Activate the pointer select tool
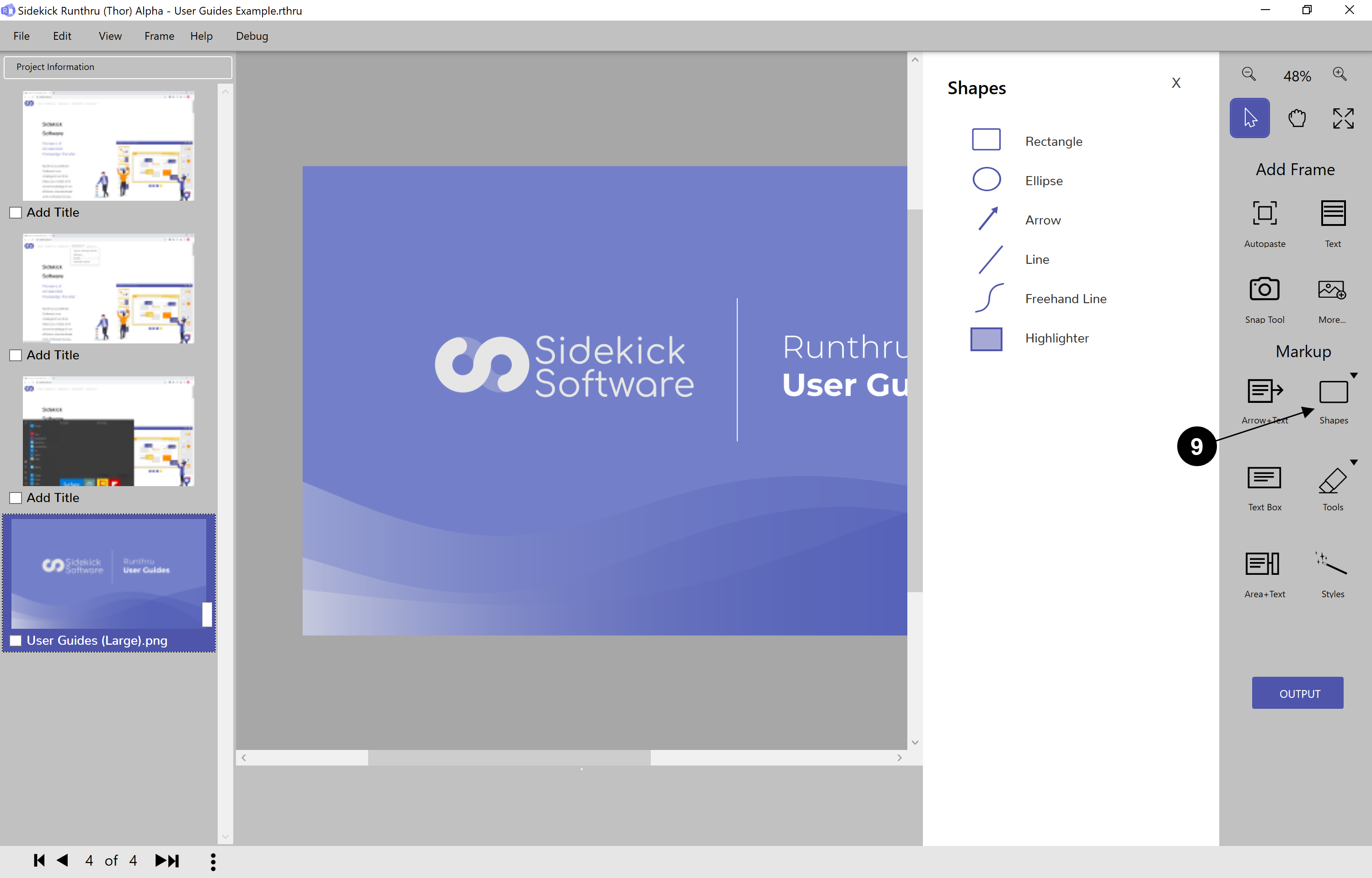The width and height of the screenshot is (1372, 878). (1249, 118)
